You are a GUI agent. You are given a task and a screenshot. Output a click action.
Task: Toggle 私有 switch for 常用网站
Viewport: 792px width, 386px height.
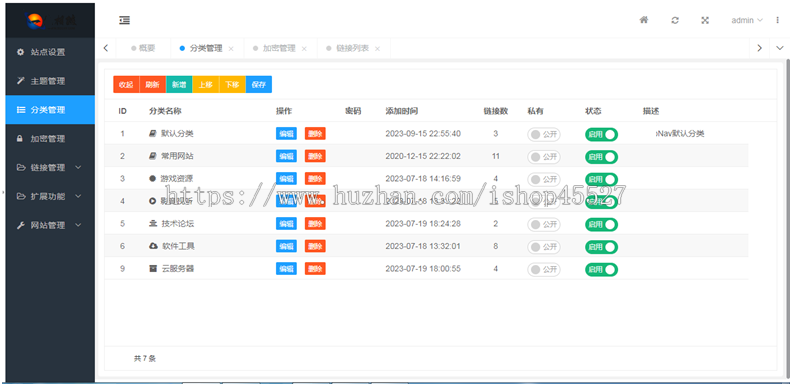coord(543,157)
